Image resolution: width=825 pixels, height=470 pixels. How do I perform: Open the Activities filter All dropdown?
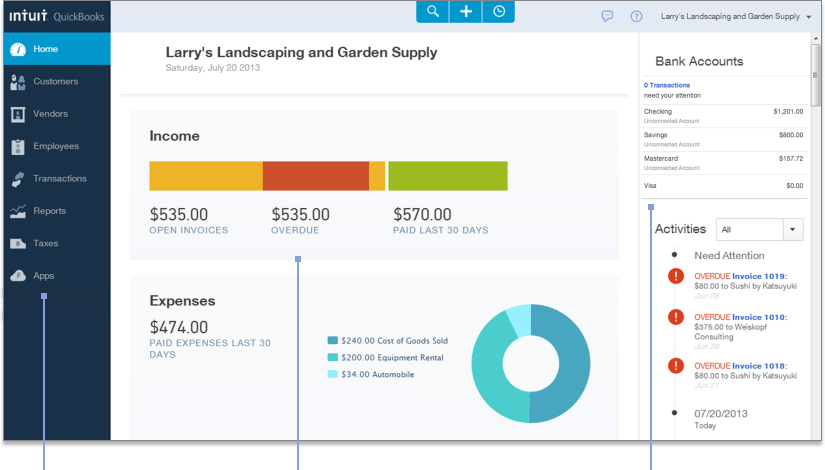[x=759, y=229]
